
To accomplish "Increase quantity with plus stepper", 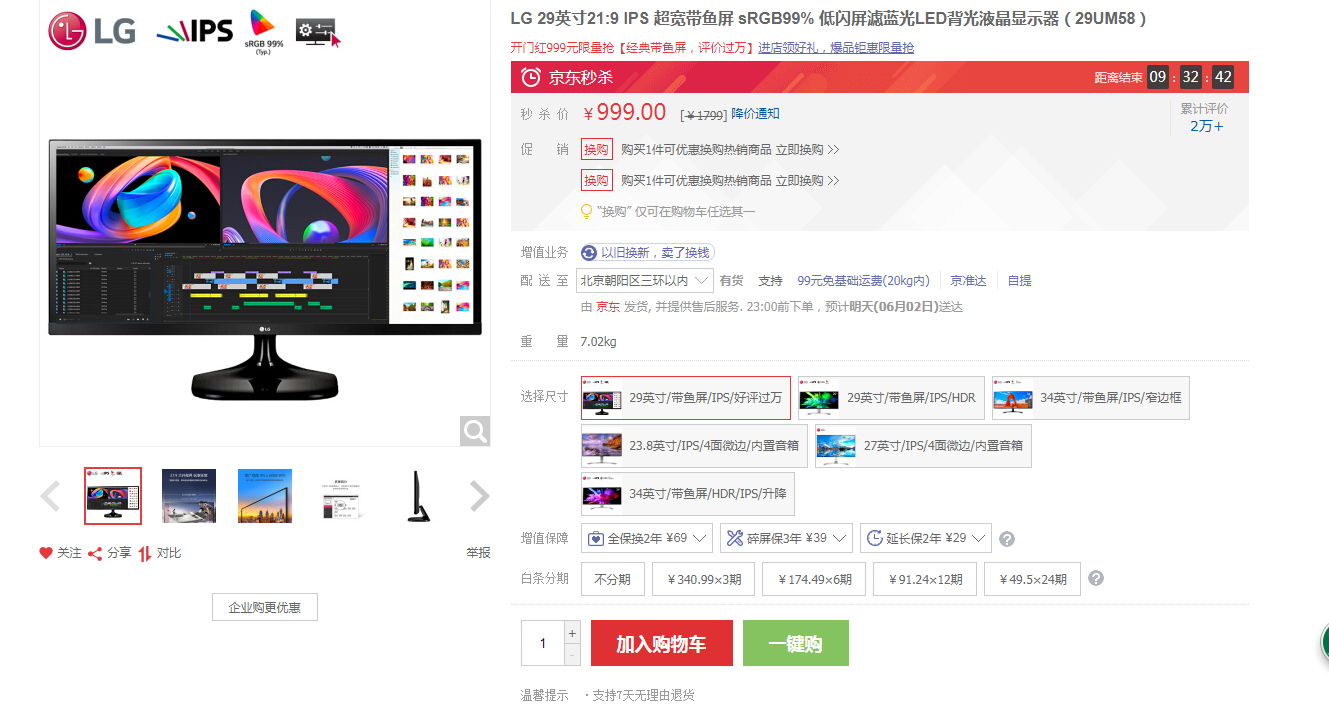I will click(x=572, y=632).
